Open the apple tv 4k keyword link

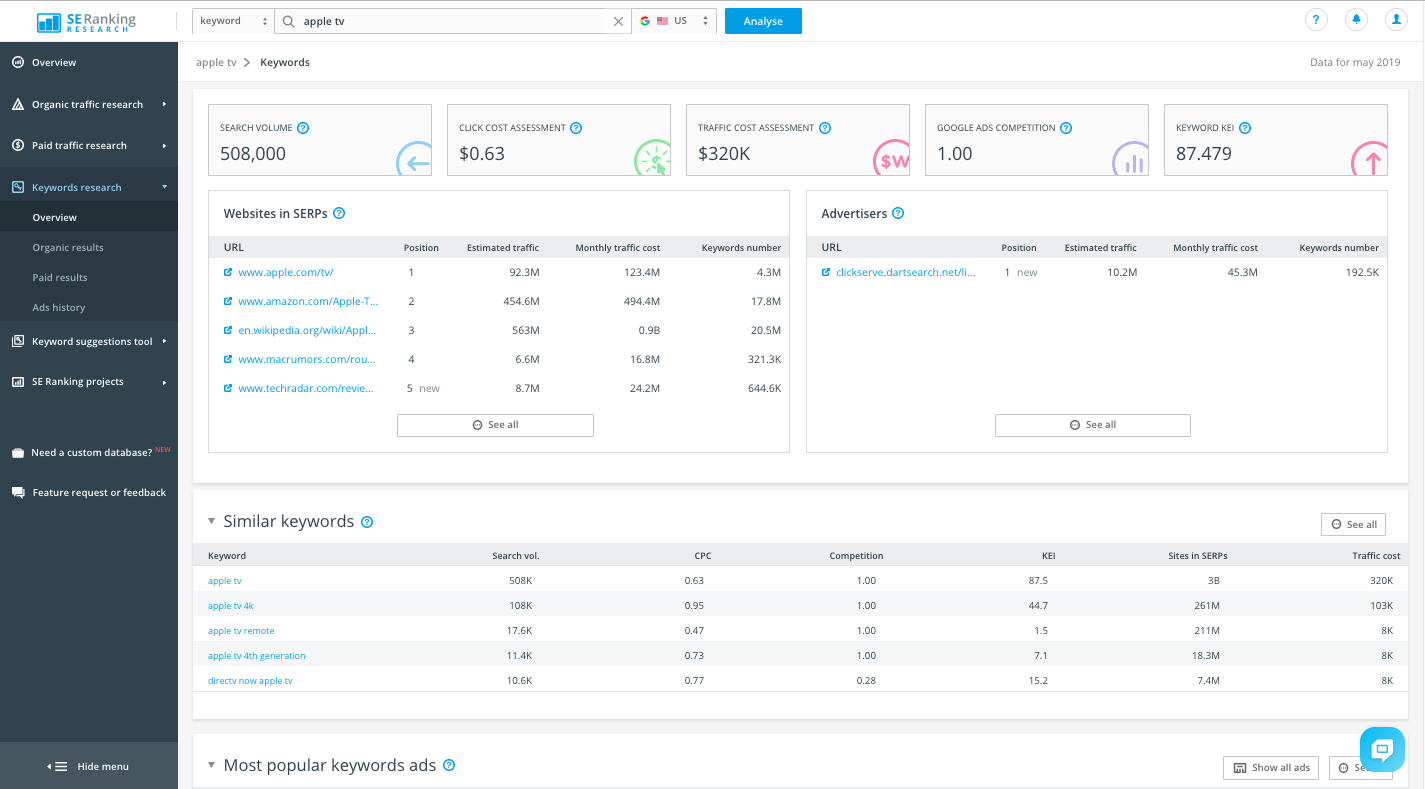click(x=231, y=606)
